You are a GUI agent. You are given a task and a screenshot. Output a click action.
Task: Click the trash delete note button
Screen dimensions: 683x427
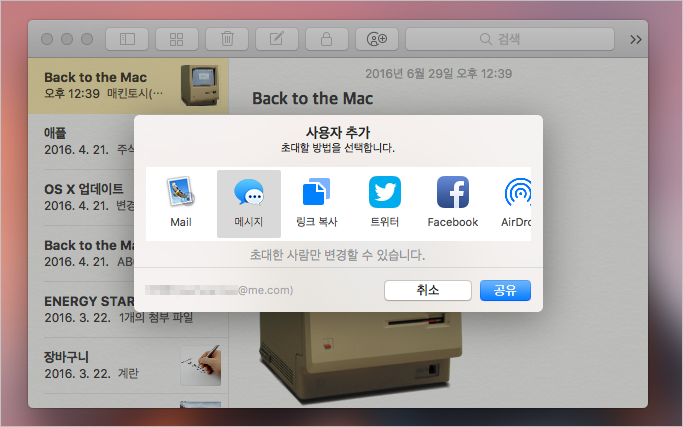227,39
